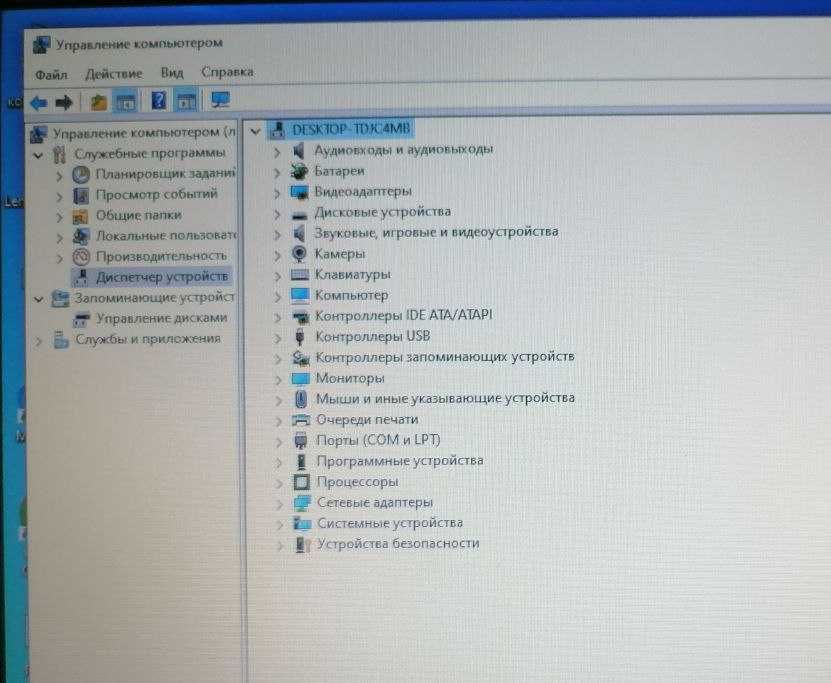Click the Сетевые адаптеры network icon

coord(302,502)
